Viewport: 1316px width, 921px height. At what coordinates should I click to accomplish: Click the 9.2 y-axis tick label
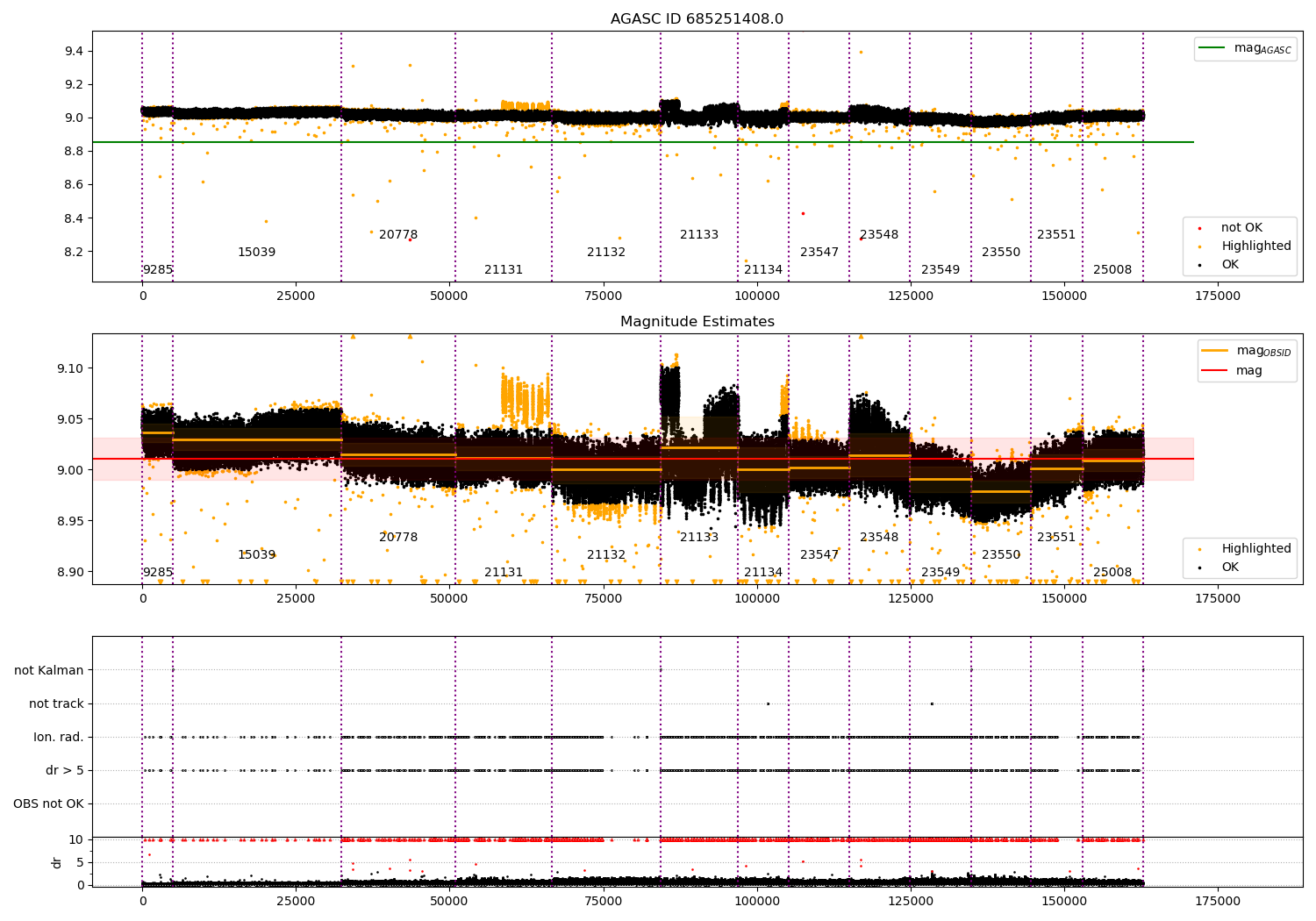point(74,85)
